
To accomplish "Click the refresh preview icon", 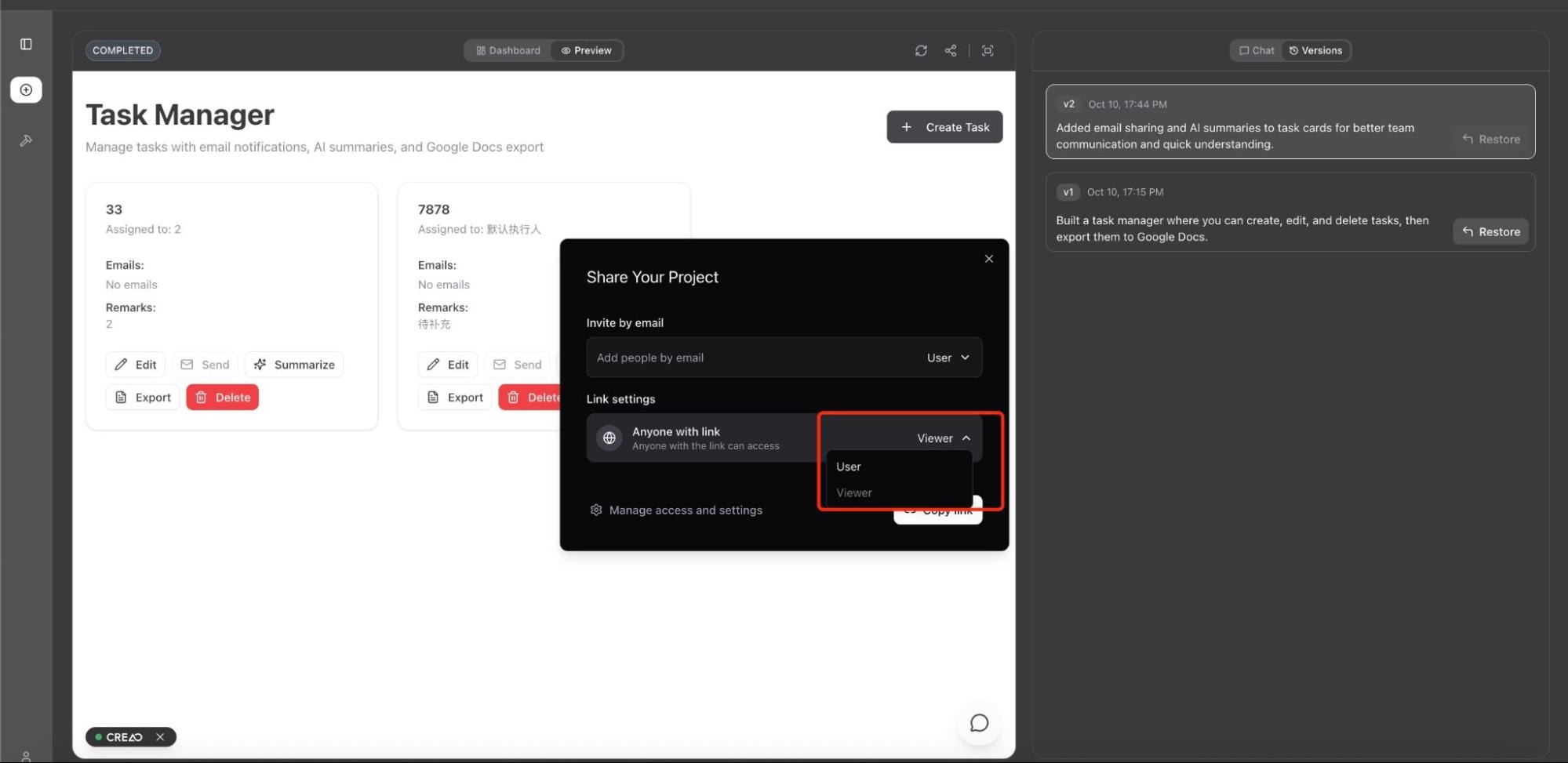I will pos(921,50).
